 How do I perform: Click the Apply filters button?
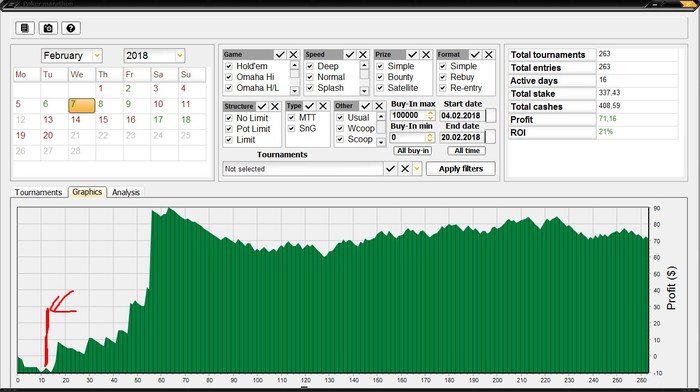click(x=461, y=169)
